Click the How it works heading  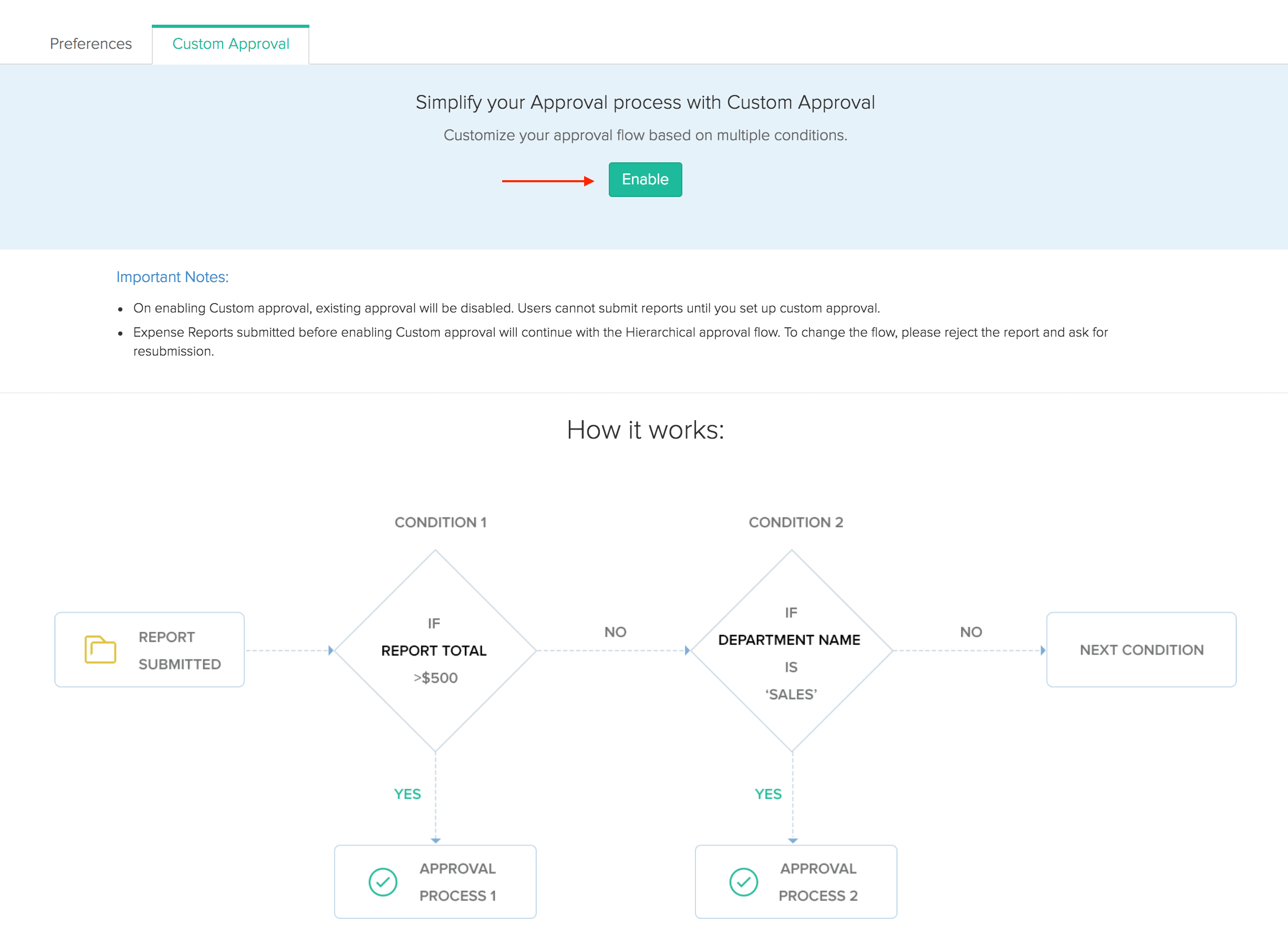click(x=645, y=430)
